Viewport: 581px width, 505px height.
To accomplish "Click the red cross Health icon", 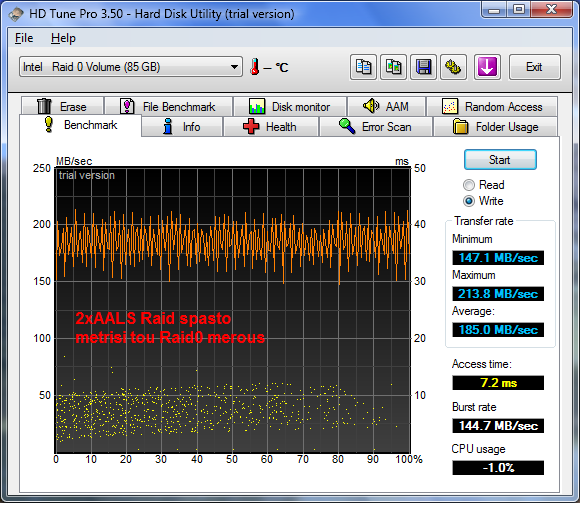I will click(251, 126).
